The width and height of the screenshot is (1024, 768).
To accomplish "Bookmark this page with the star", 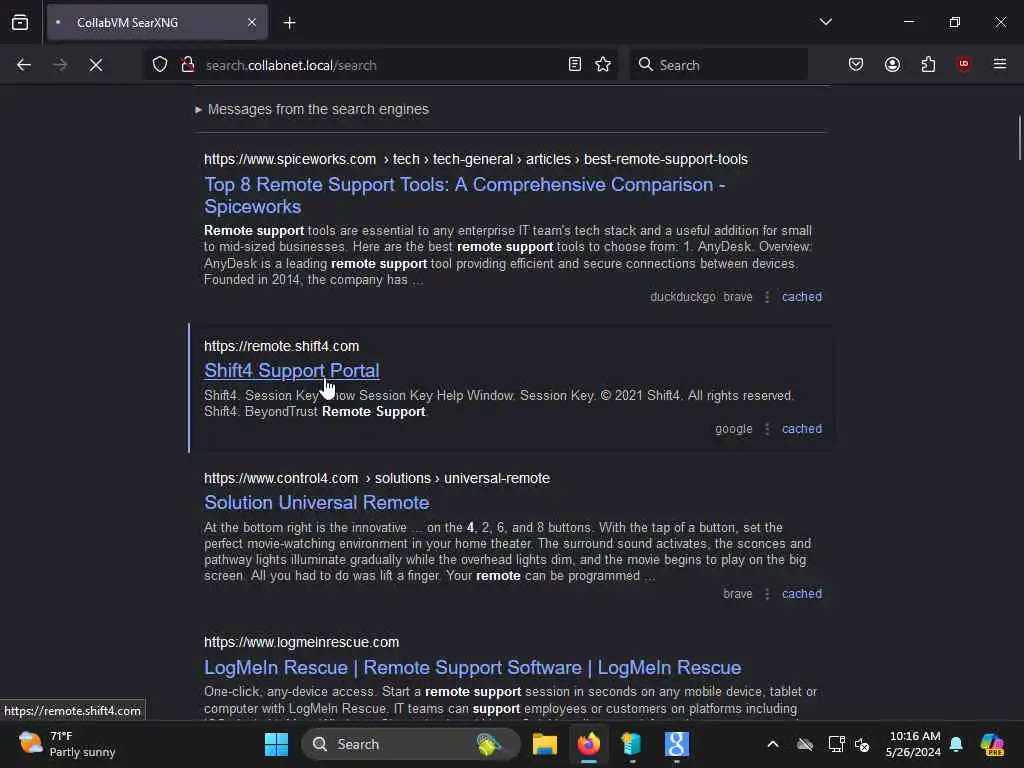I will pos(603,65).
